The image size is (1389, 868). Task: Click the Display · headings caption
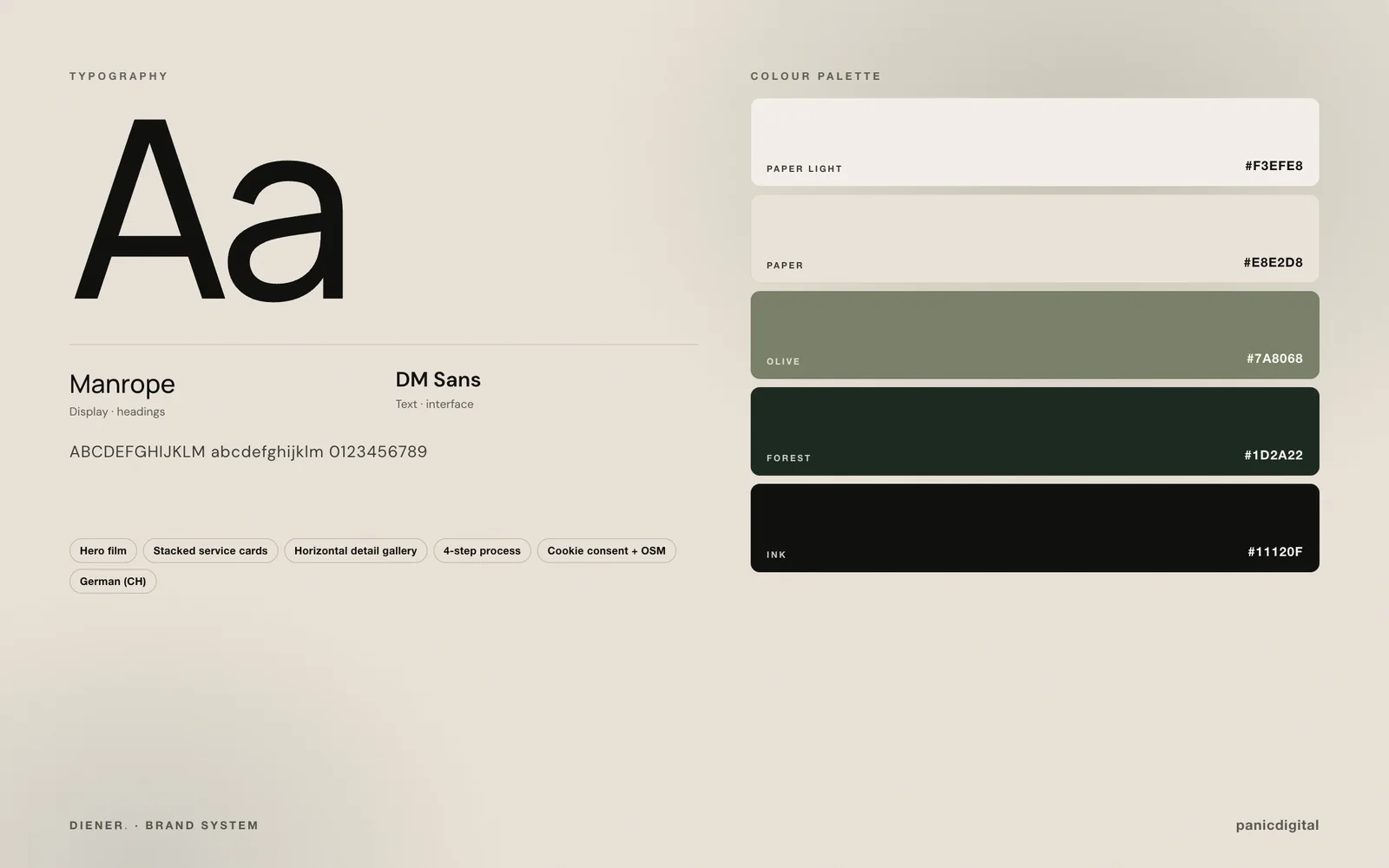click(x=117, y=411)
